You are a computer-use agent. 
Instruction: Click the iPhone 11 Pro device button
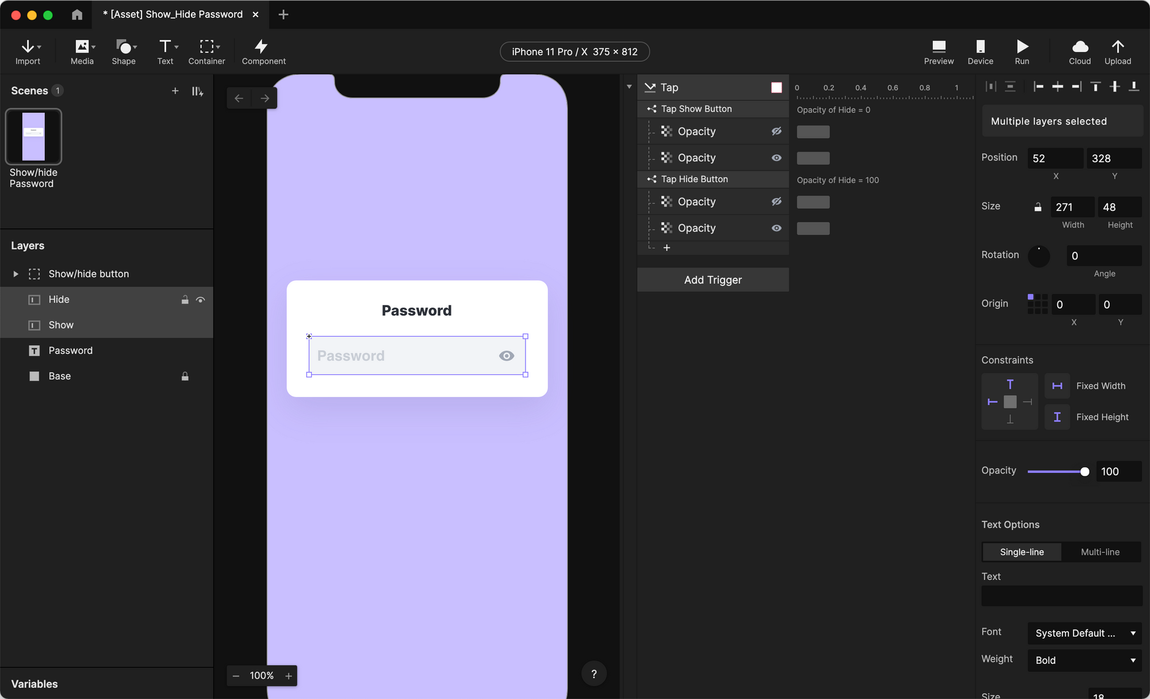pos(575,52)
